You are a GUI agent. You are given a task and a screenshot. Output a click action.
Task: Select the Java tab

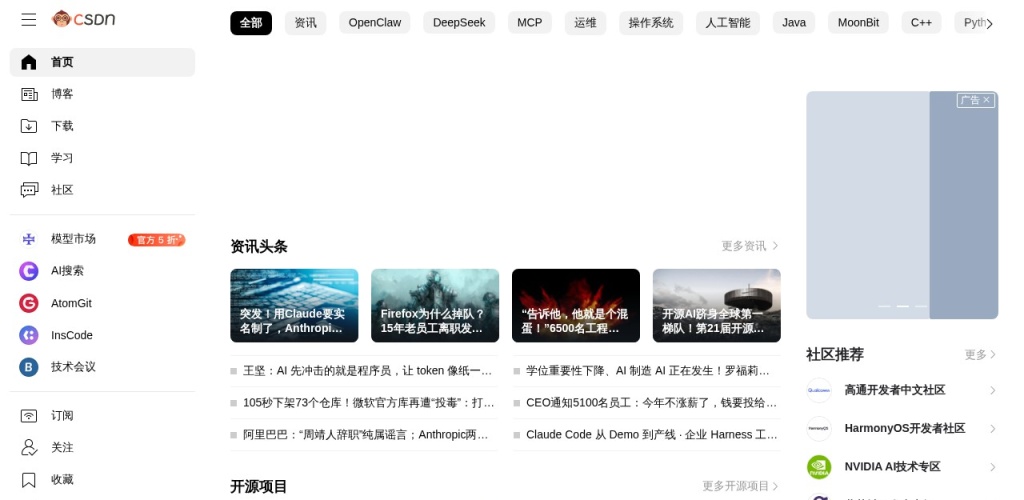coord(794,23)
